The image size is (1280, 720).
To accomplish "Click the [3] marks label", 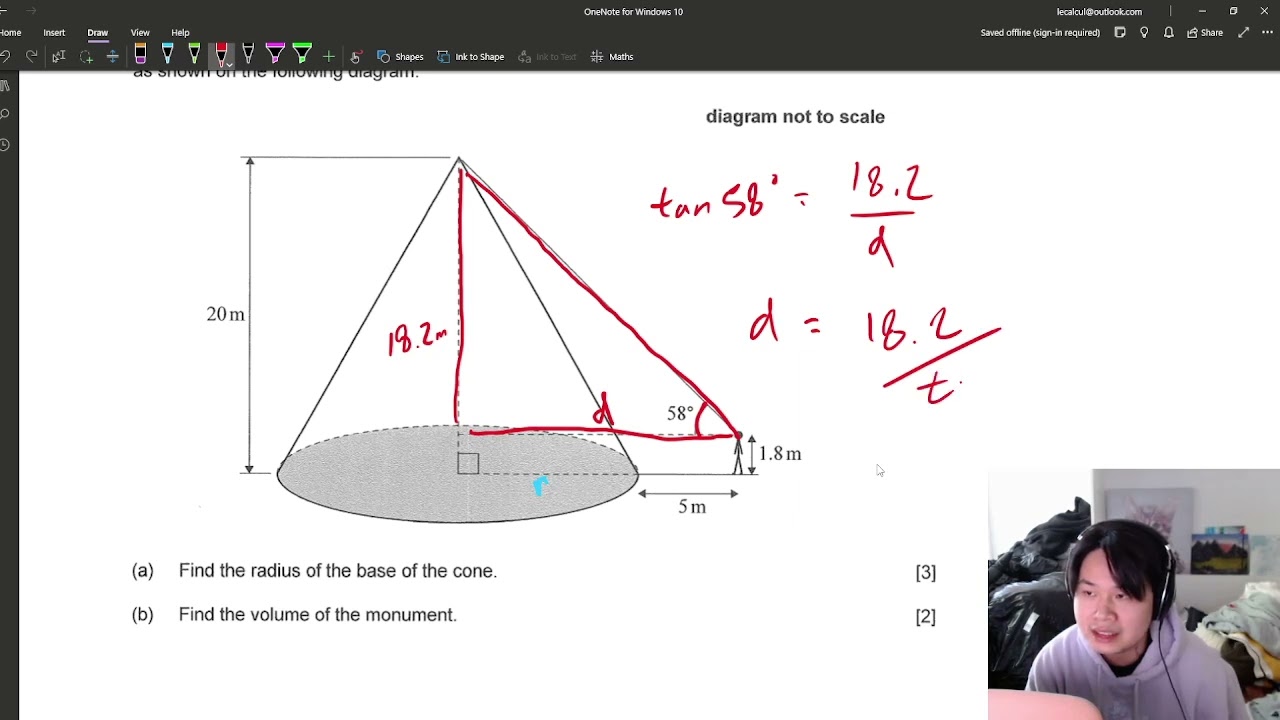I will point(926,573).
